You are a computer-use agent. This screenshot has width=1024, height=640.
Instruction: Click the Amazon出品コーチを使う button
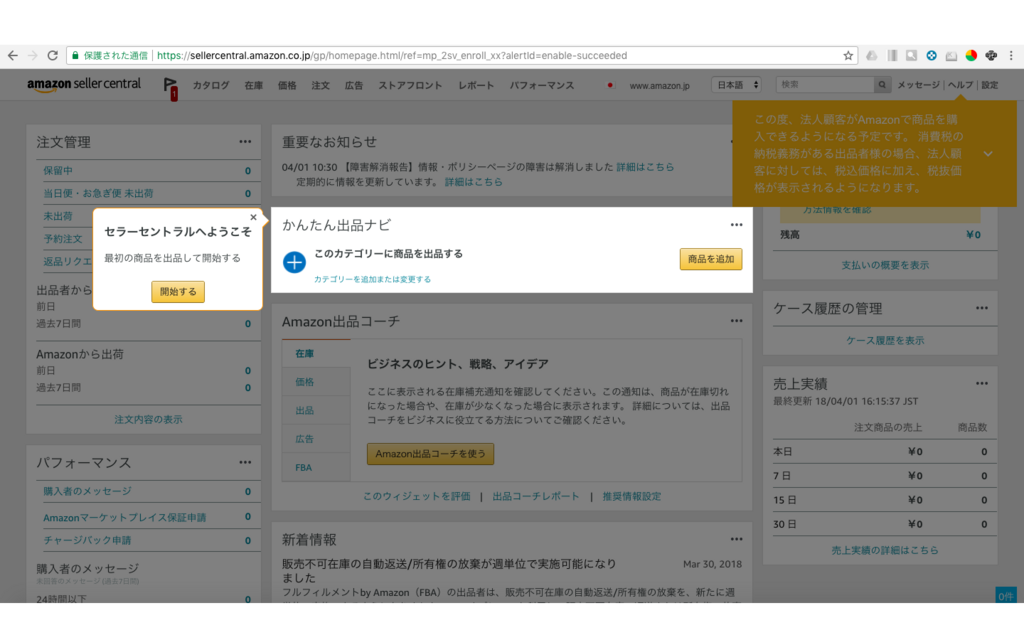[x=430, y=454]
